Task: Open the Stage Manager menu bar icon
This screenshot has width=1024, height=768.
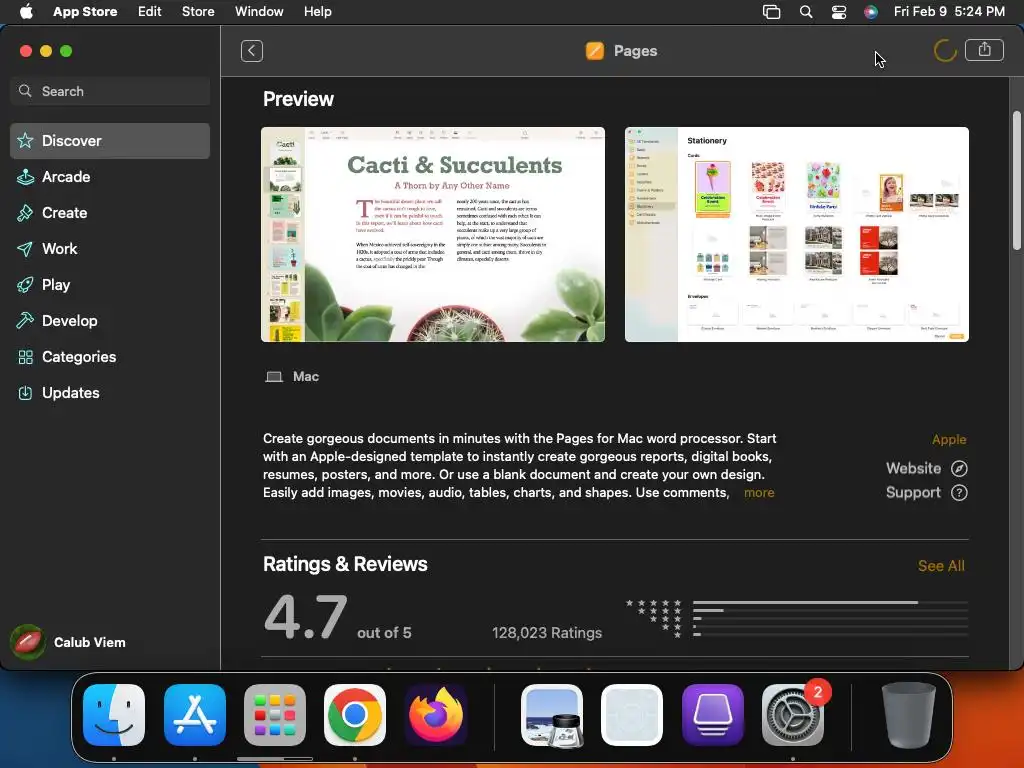Action: 771,12
